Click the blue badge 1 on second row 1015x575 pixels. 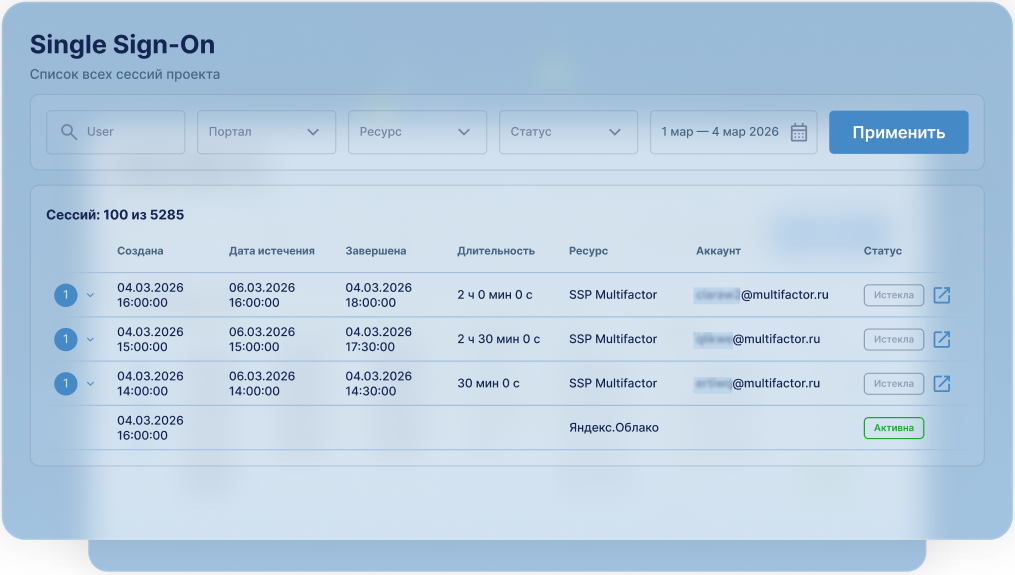pos(65,339)
